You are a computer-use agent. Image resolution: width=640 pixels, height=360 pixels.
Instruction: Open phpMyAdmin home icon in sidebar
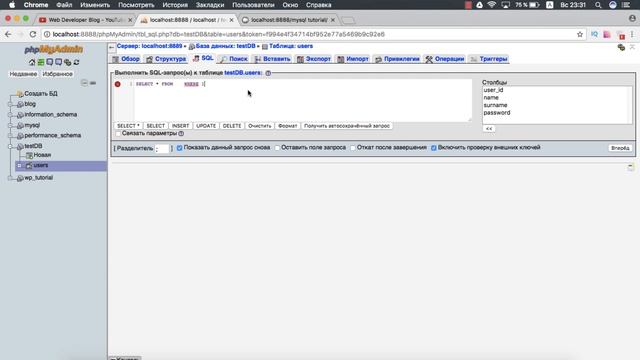tap(32, 62)
